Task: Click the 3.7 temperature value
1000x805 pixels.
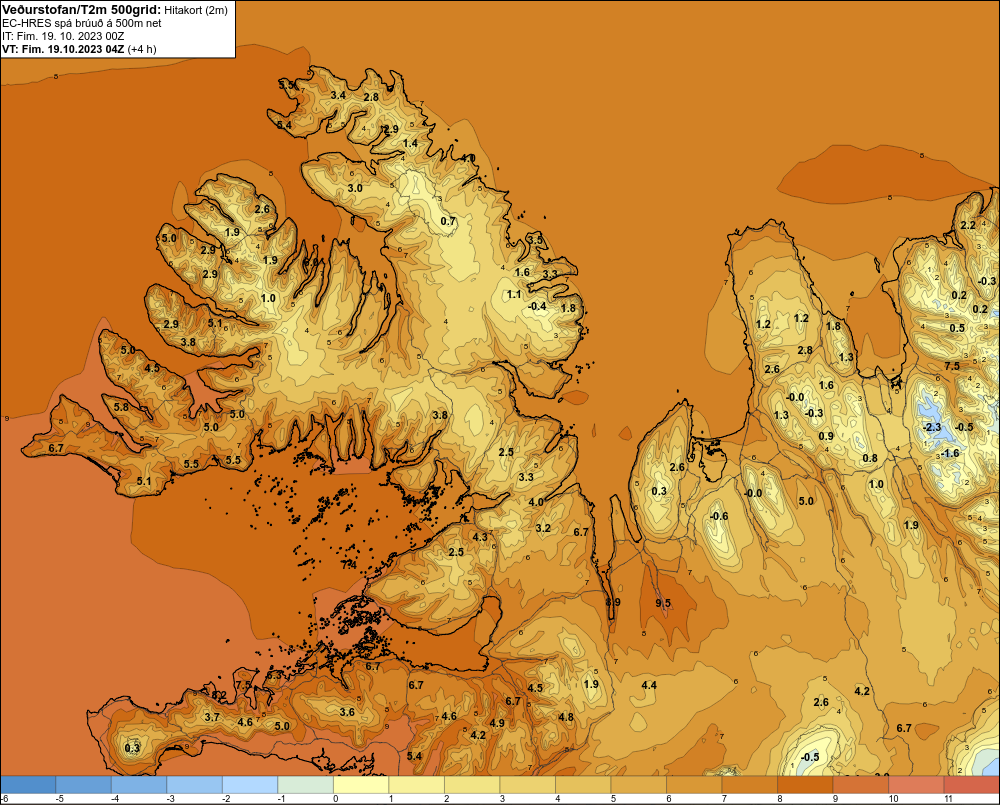Action: pos(212,717)
